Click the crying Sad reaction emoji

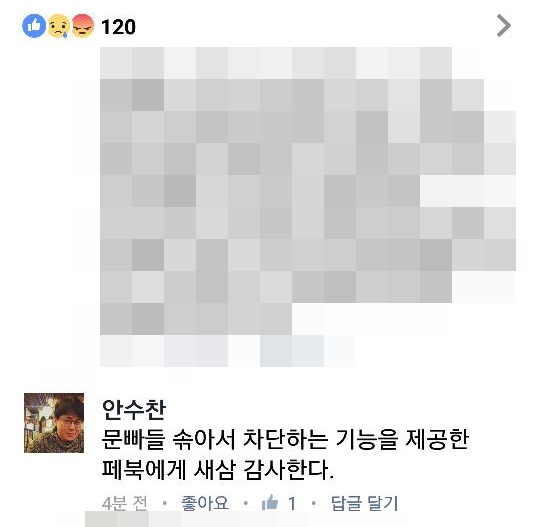[59, 26]
